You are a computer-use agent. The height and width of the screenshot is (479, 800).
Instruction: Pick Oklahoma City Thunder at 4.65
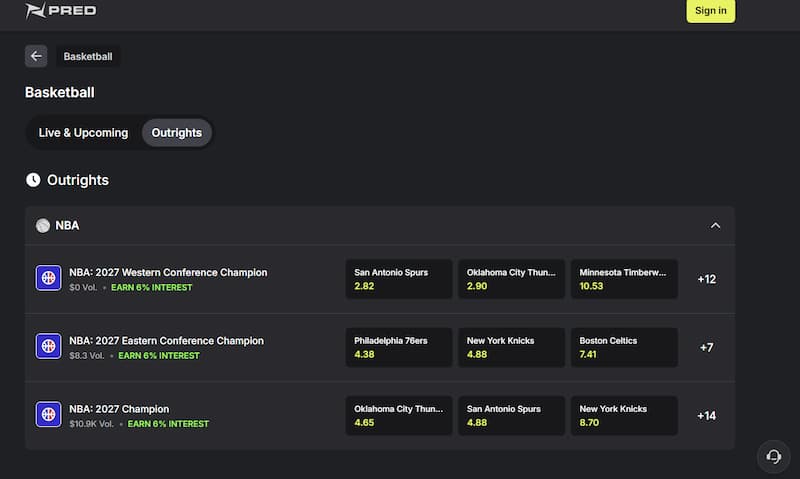pos(399,416)
